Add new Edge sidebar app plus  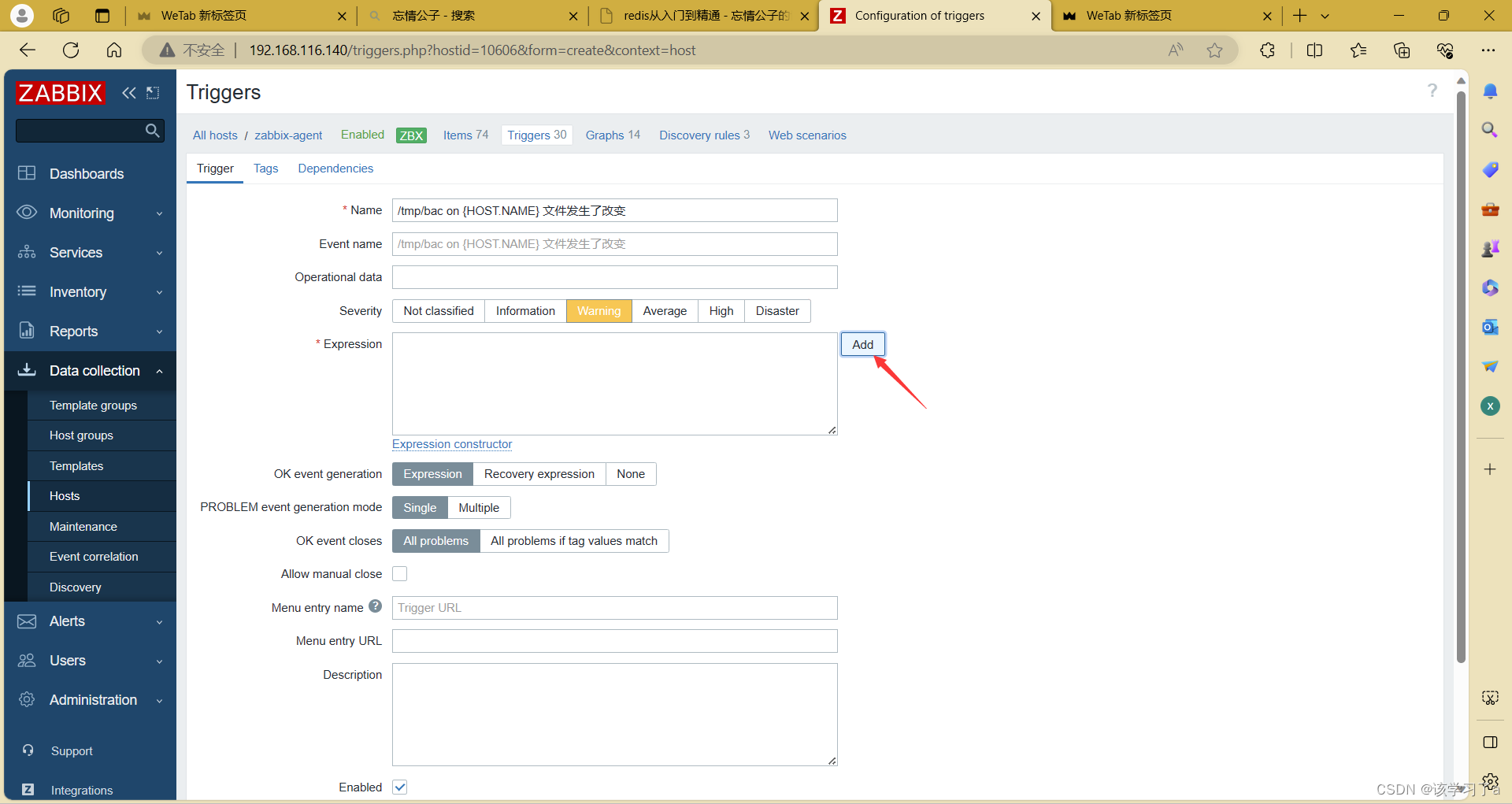[x=1490, y=469]
